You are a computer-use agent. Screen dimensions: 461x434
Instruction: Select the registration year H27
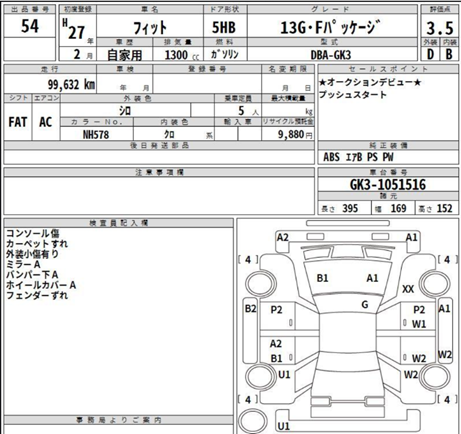74,30
